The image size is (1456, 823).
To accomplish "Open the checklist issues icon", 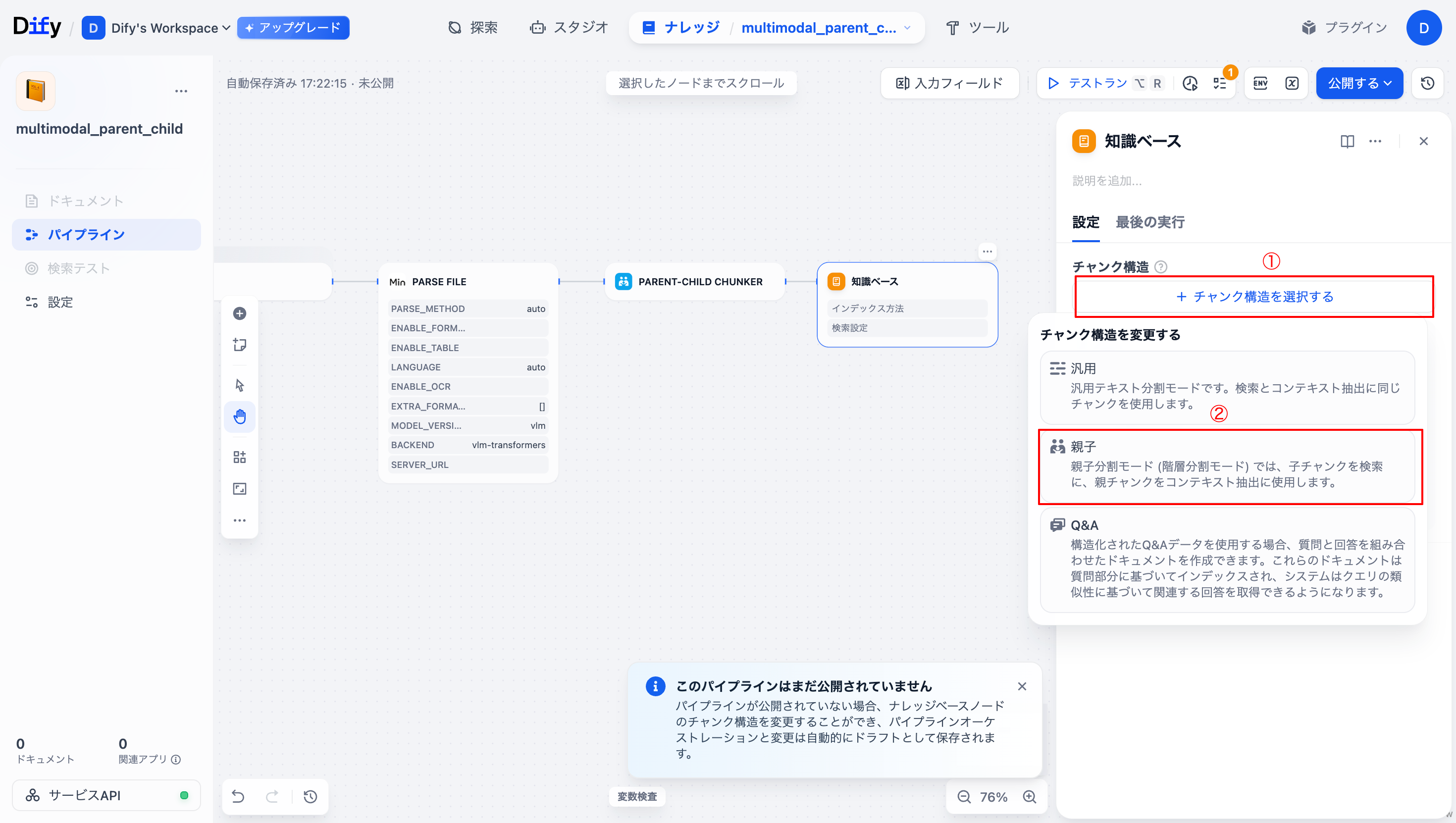I will click(x=1220, y=83).
